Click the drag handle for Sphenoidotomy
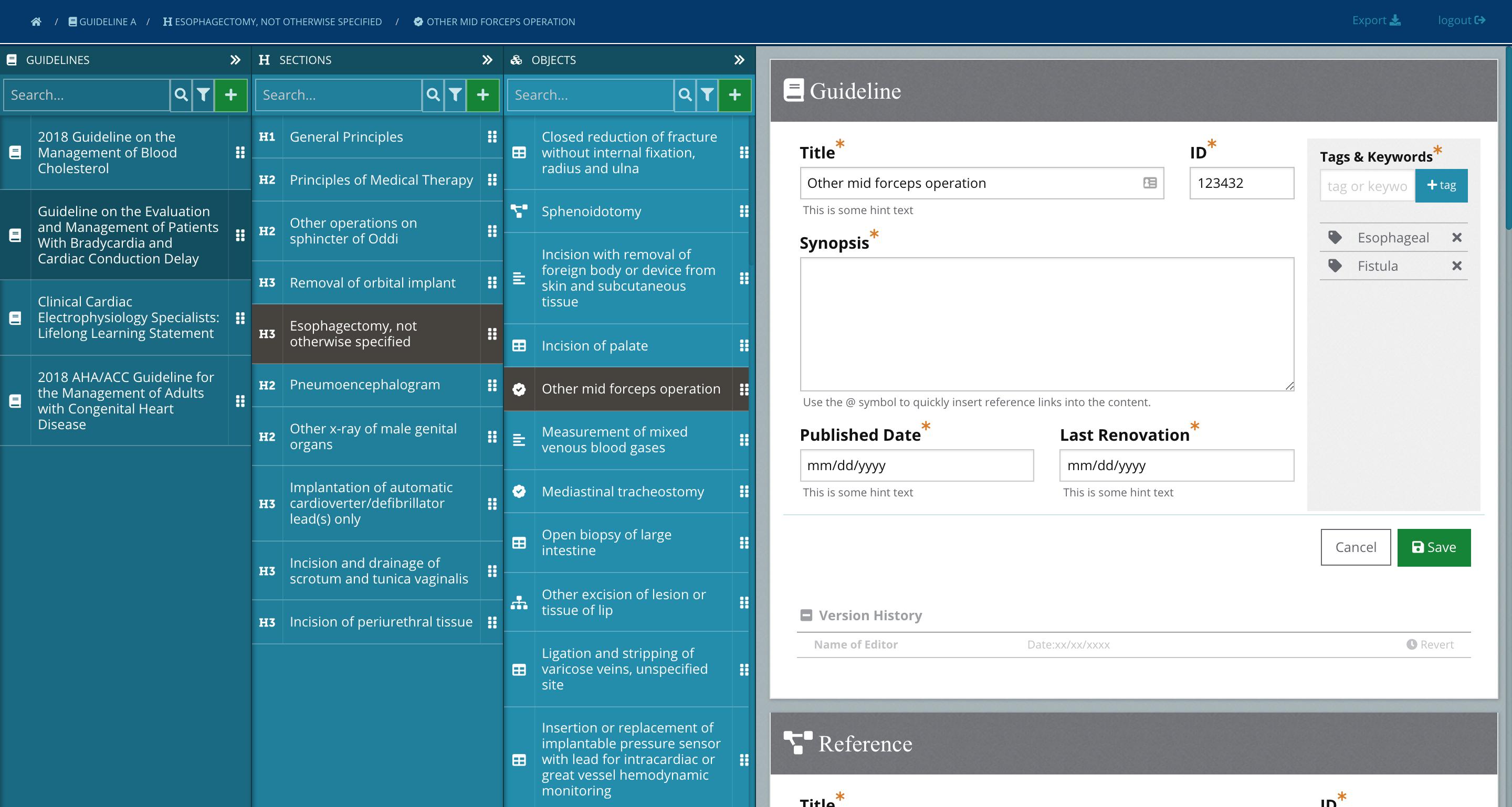 coord(744,211)
